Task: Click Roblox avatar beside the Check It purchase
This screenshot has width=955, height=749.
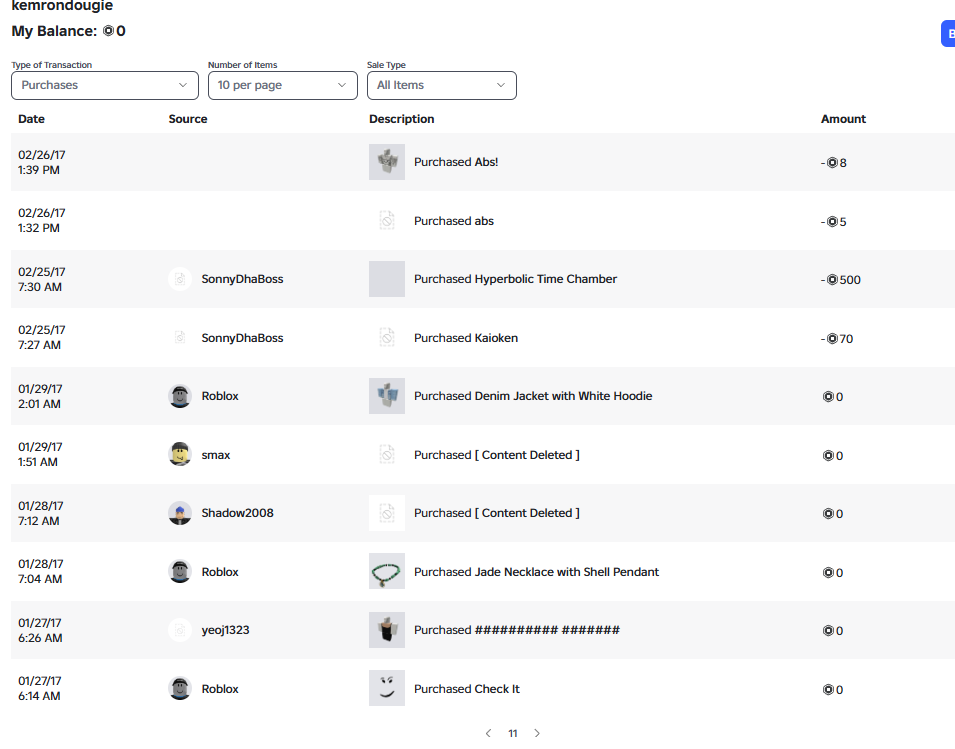Action: [x=180, y=688]
